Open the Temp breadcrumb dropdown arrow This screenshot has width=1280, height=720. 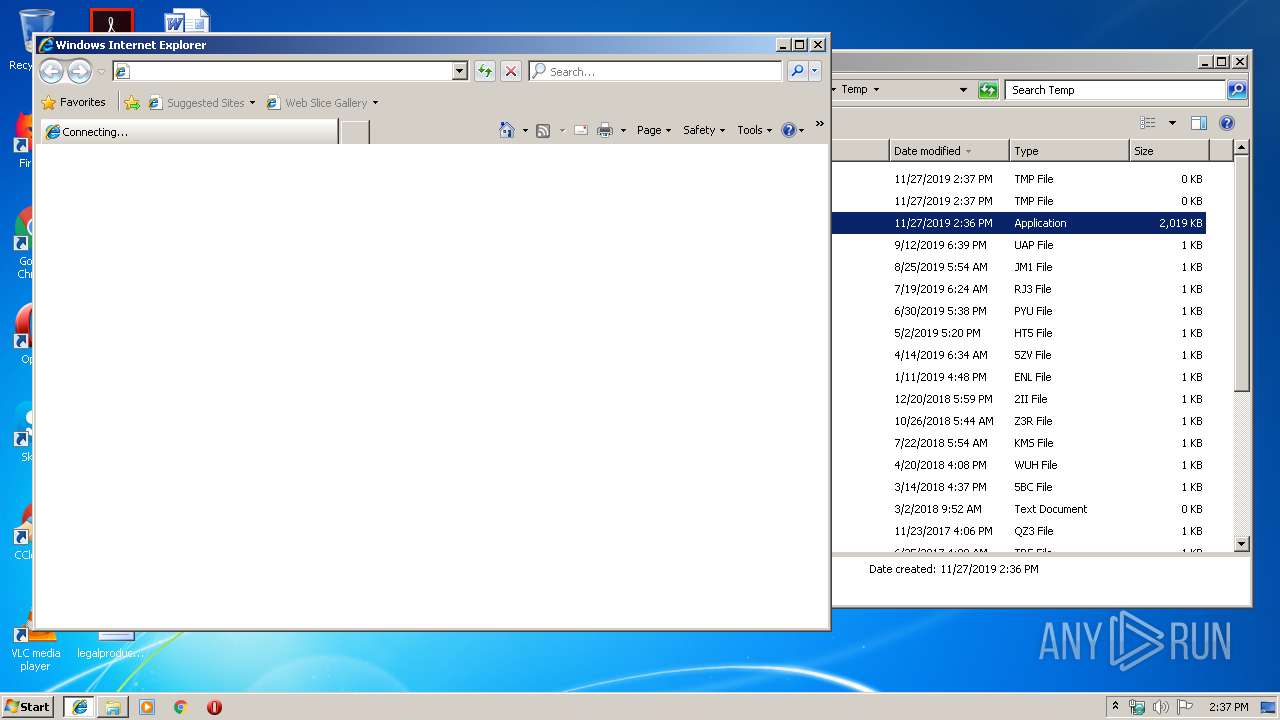click(876, 90)
